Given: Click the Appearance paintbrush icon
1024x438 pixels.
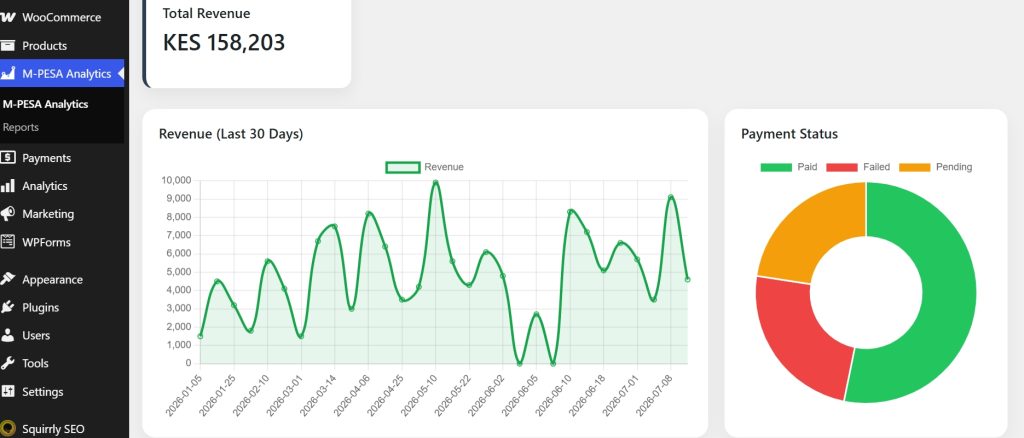Looking at the screenshot, I should pos(7,279).
